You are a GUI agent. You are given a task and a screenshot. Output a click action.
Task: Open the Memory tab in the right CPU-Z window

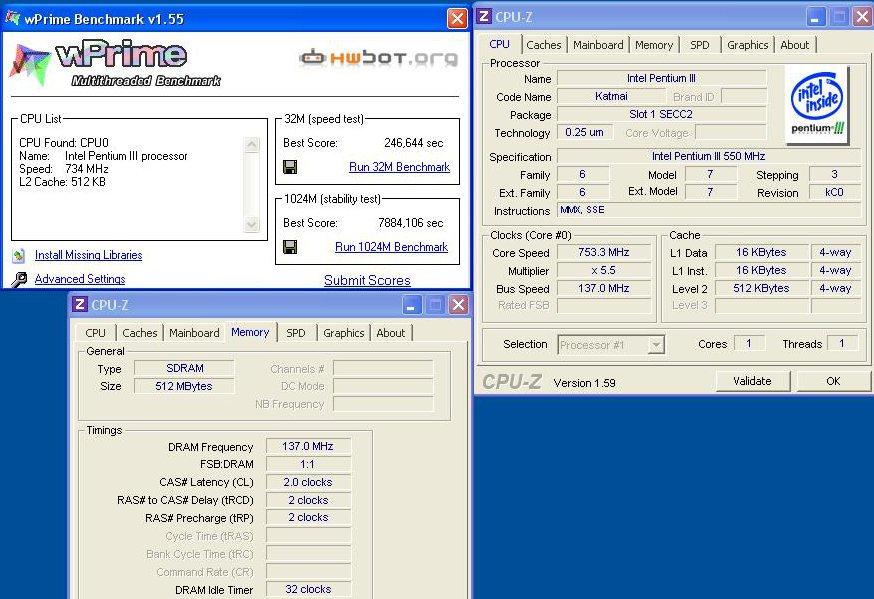point(654,45)
